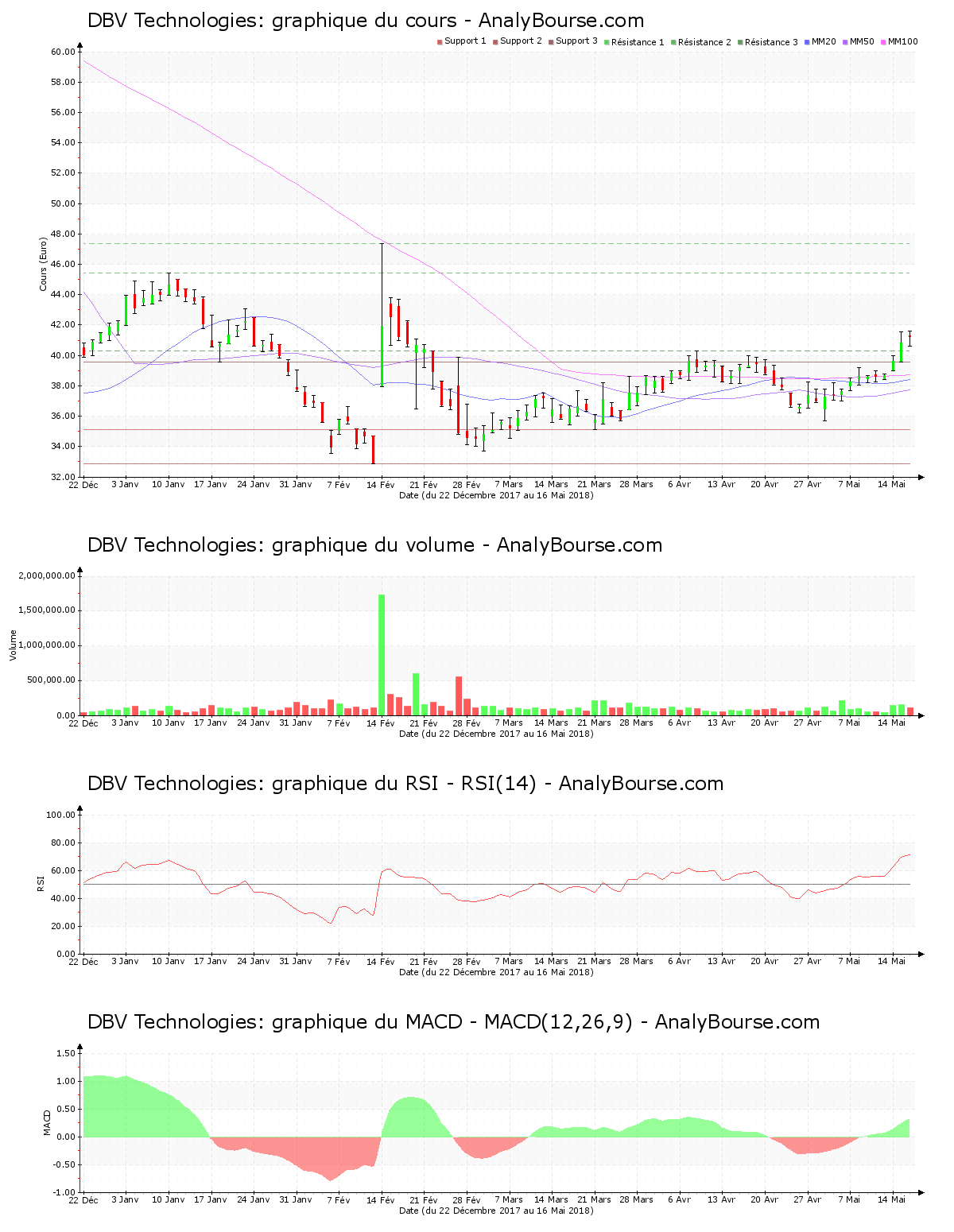The height and width of the screenshot is (1232, 954).
Task: Click the 48.00 price axis value
Action: pos(63,234)
